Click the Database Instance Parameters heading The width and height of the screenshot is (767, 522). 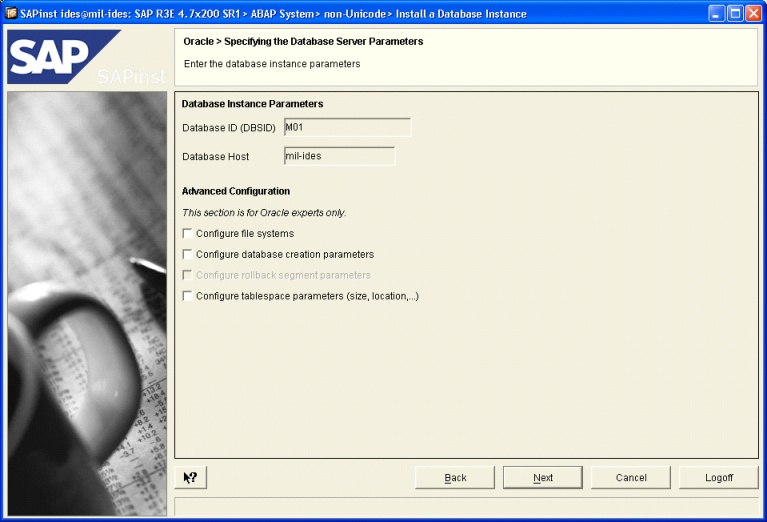[252, 104]
